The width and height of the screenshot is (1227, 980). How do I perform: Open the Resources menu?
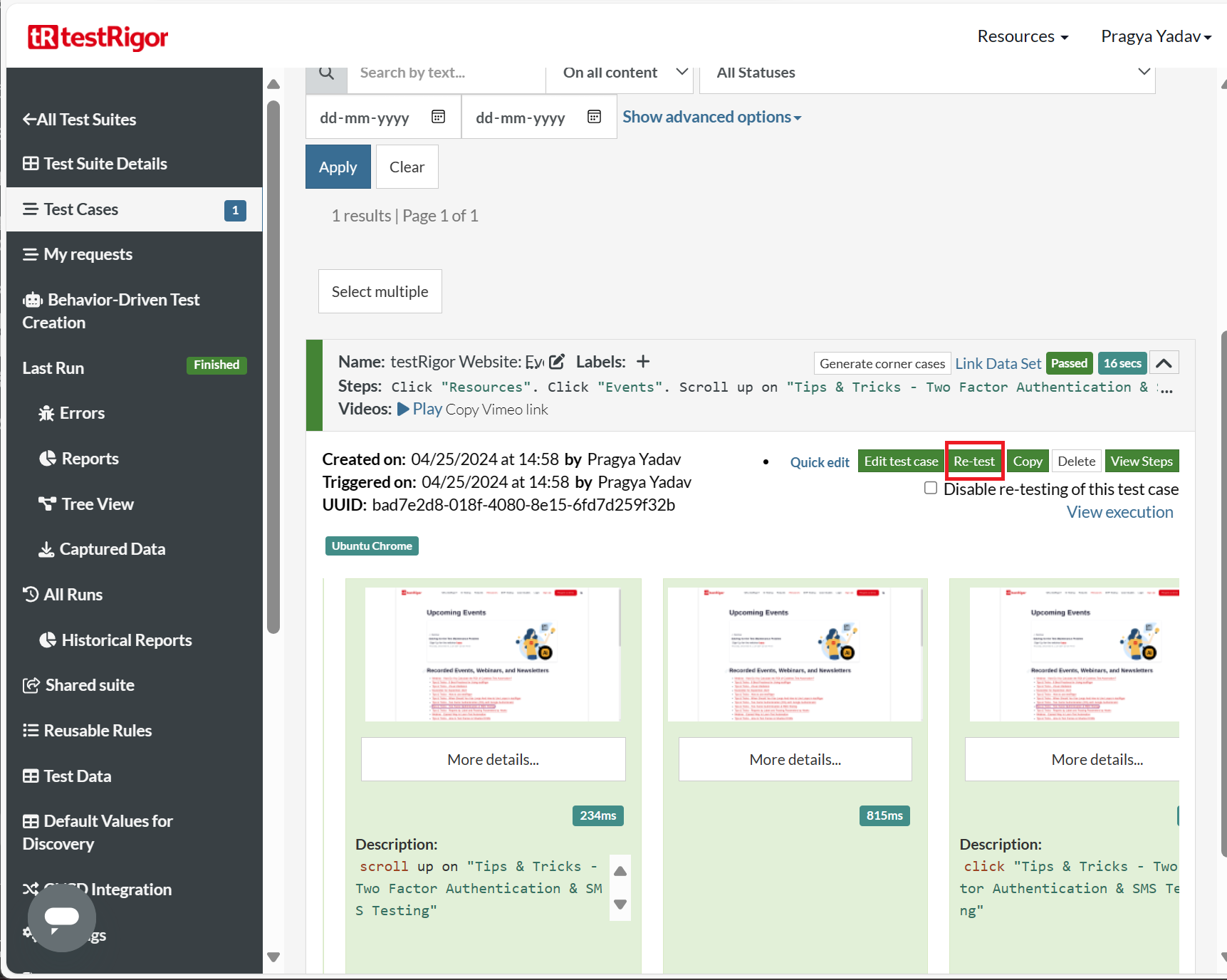pos(1022,36)
